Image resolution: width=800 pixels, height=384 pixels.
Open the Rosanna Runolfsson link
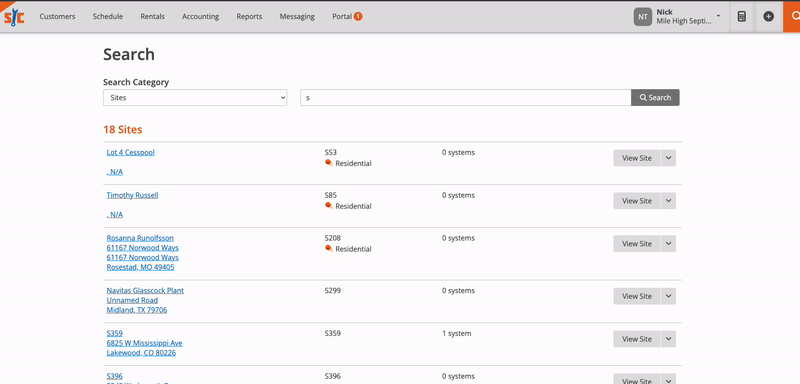(140, 238)
